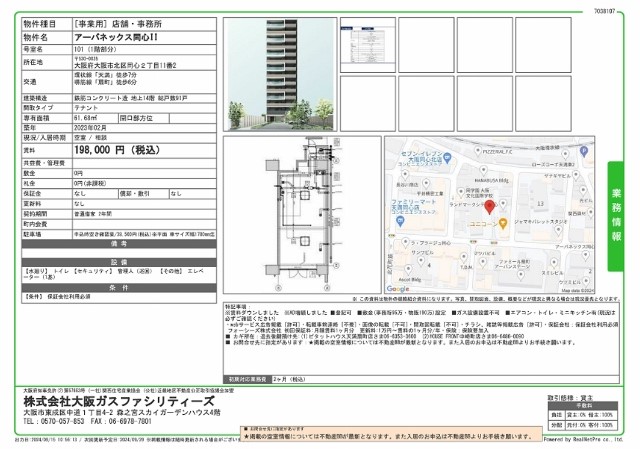Screen dimensions: 640x449
Task: Click the Powered by RealNetPro footer text
Action: click(583, 440)
